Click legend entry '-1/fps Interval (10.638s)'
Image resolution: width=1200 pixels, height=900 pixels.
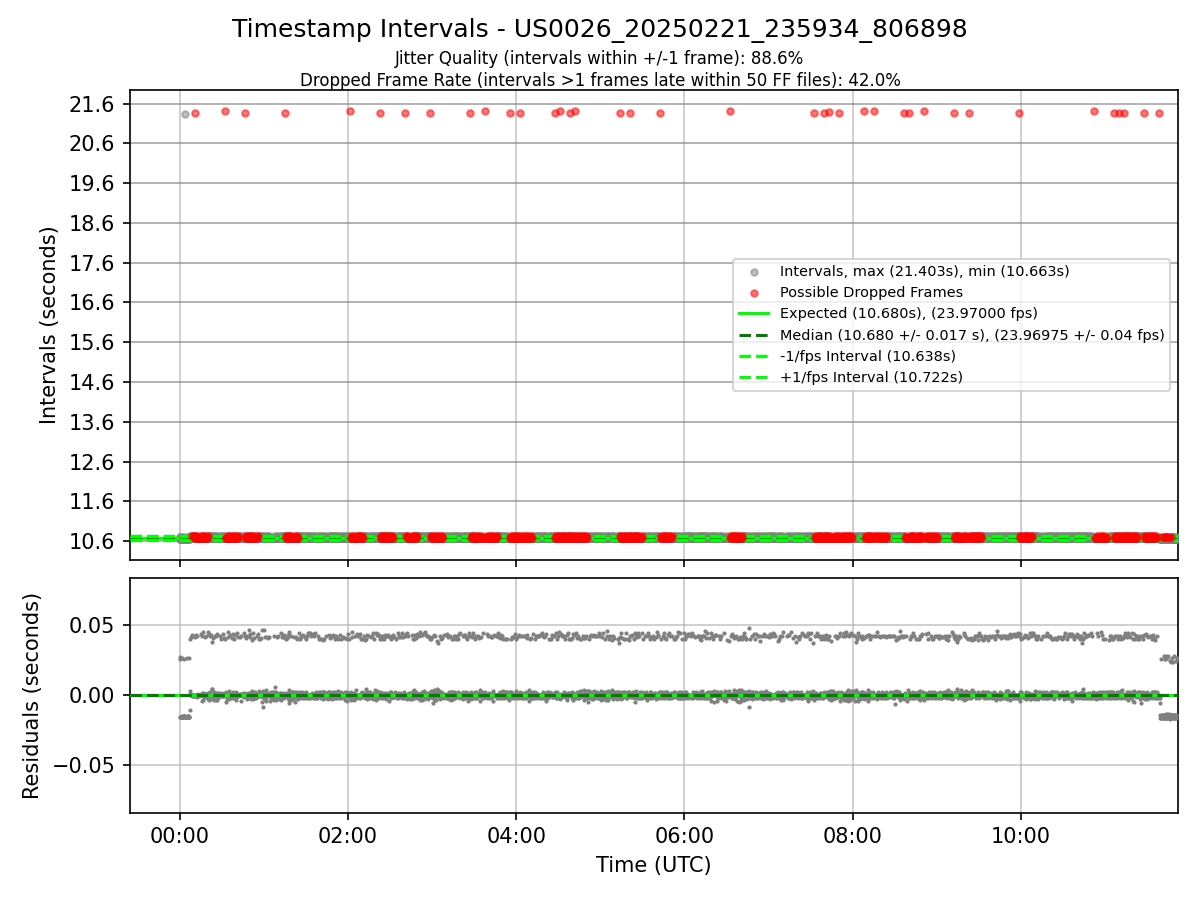point(867,356)
